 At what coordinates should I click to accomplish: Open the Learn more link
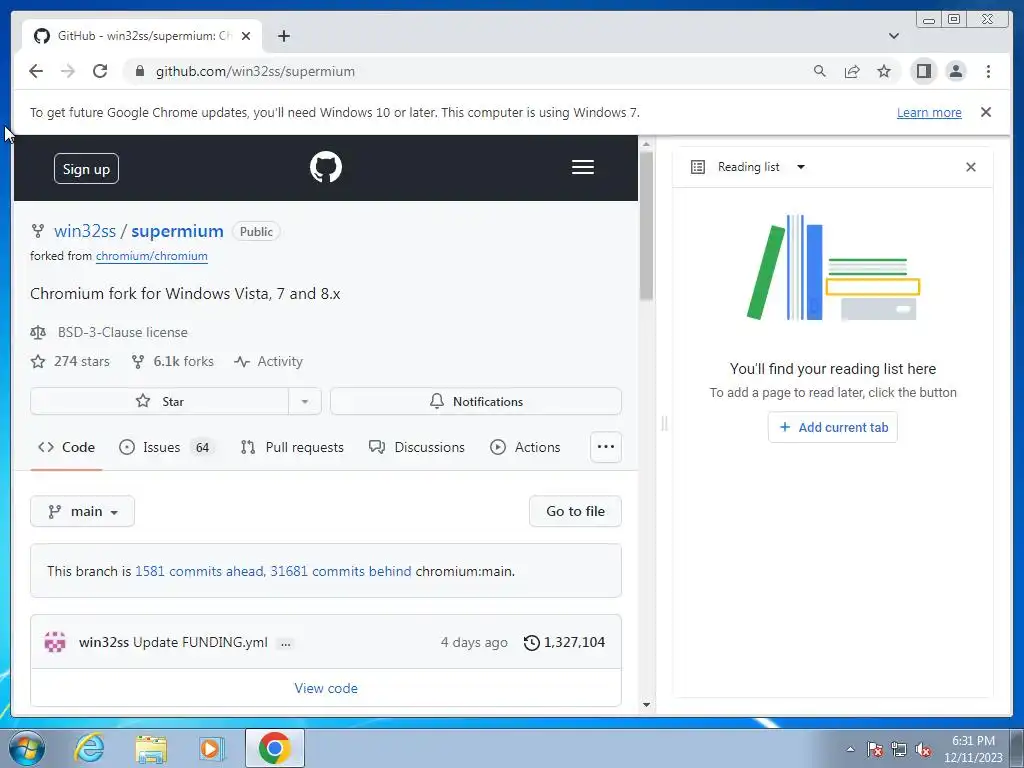tap(929, 112)
